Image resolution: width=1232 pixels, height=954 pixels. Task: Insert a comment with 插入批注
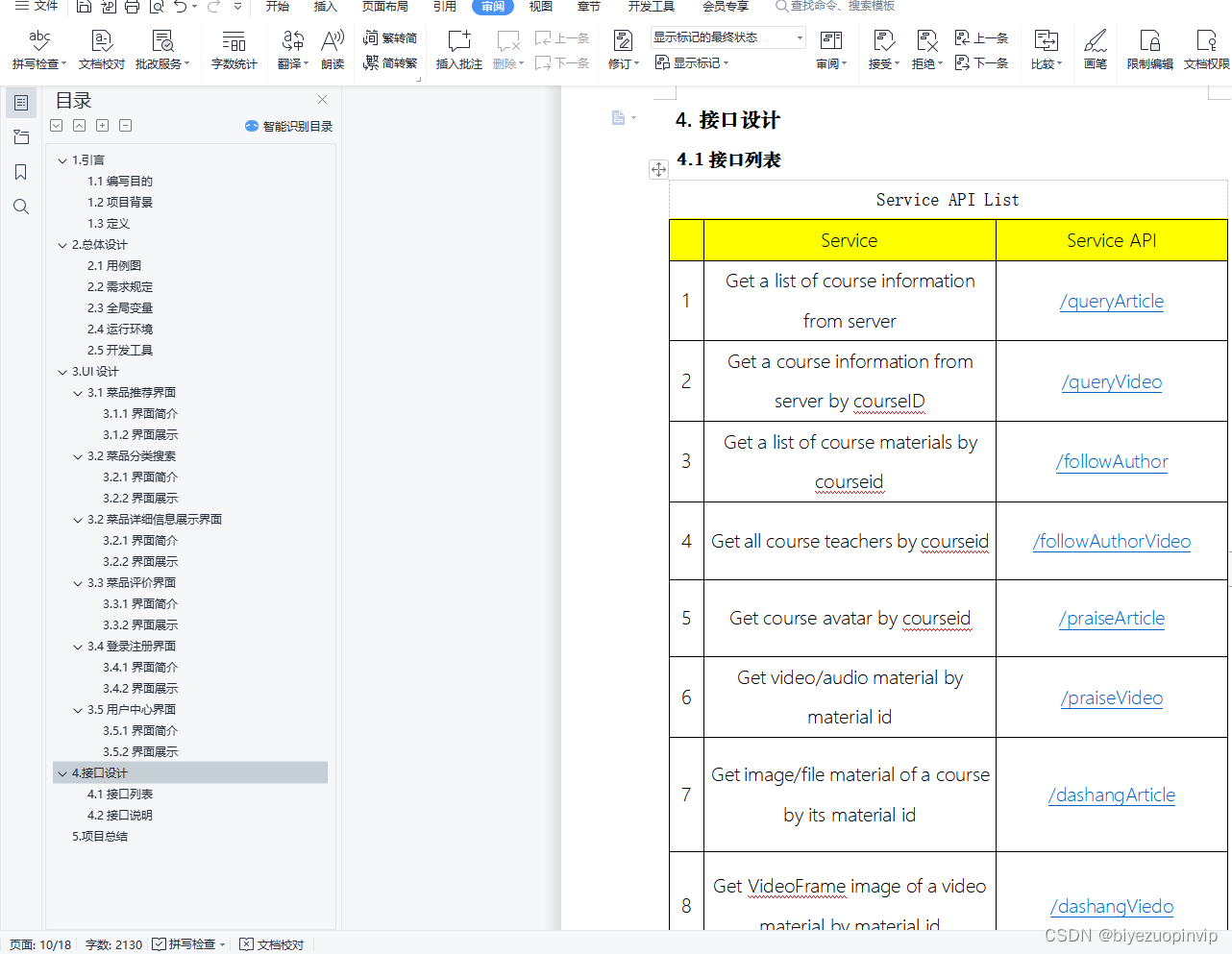[459, 50]
